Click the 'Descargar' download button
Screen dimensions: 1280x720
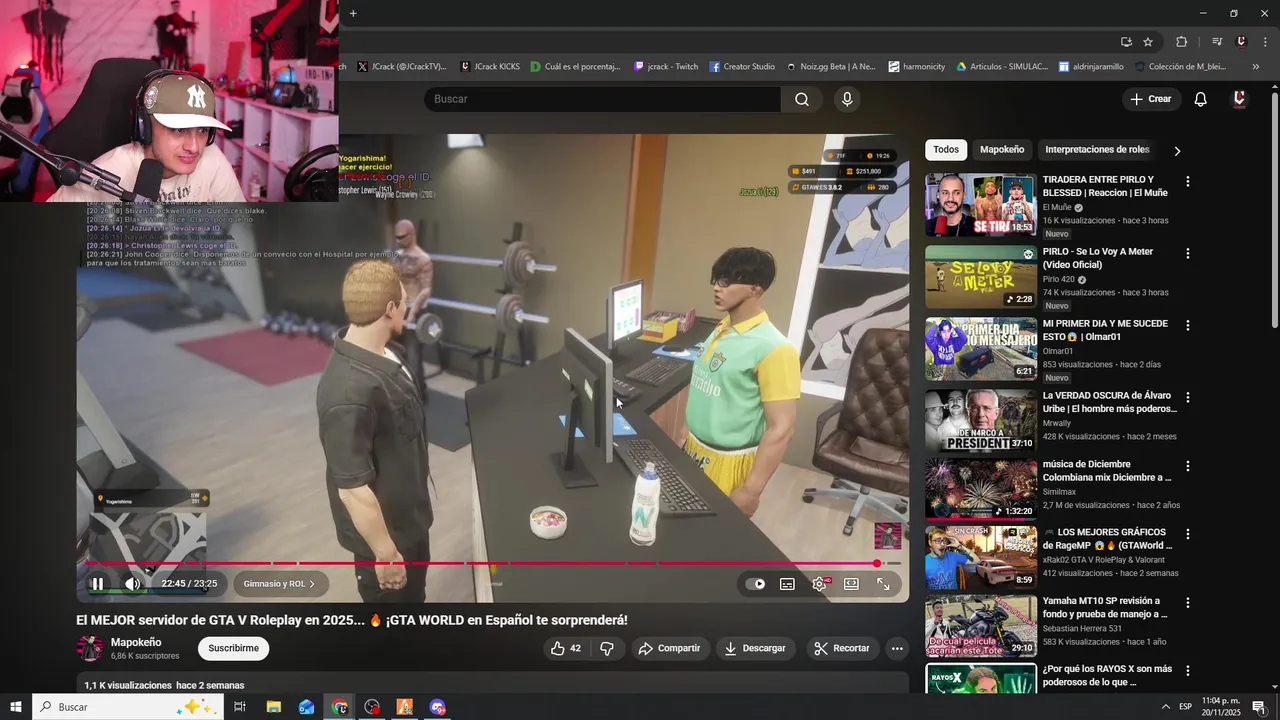[x=755, y=648]
